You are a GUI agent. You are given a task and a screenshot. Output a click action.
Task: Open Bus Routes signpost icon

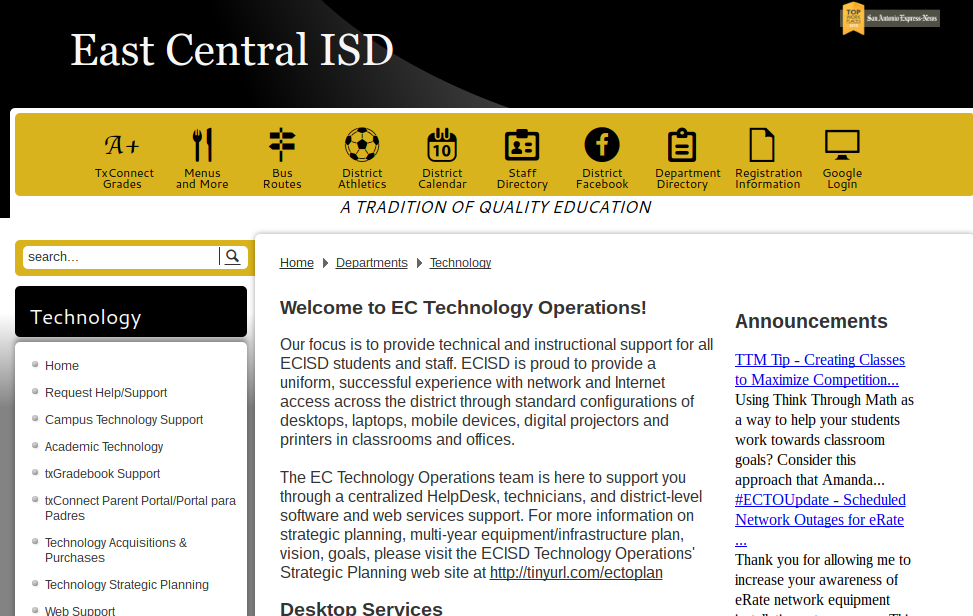tap(282, 146)
